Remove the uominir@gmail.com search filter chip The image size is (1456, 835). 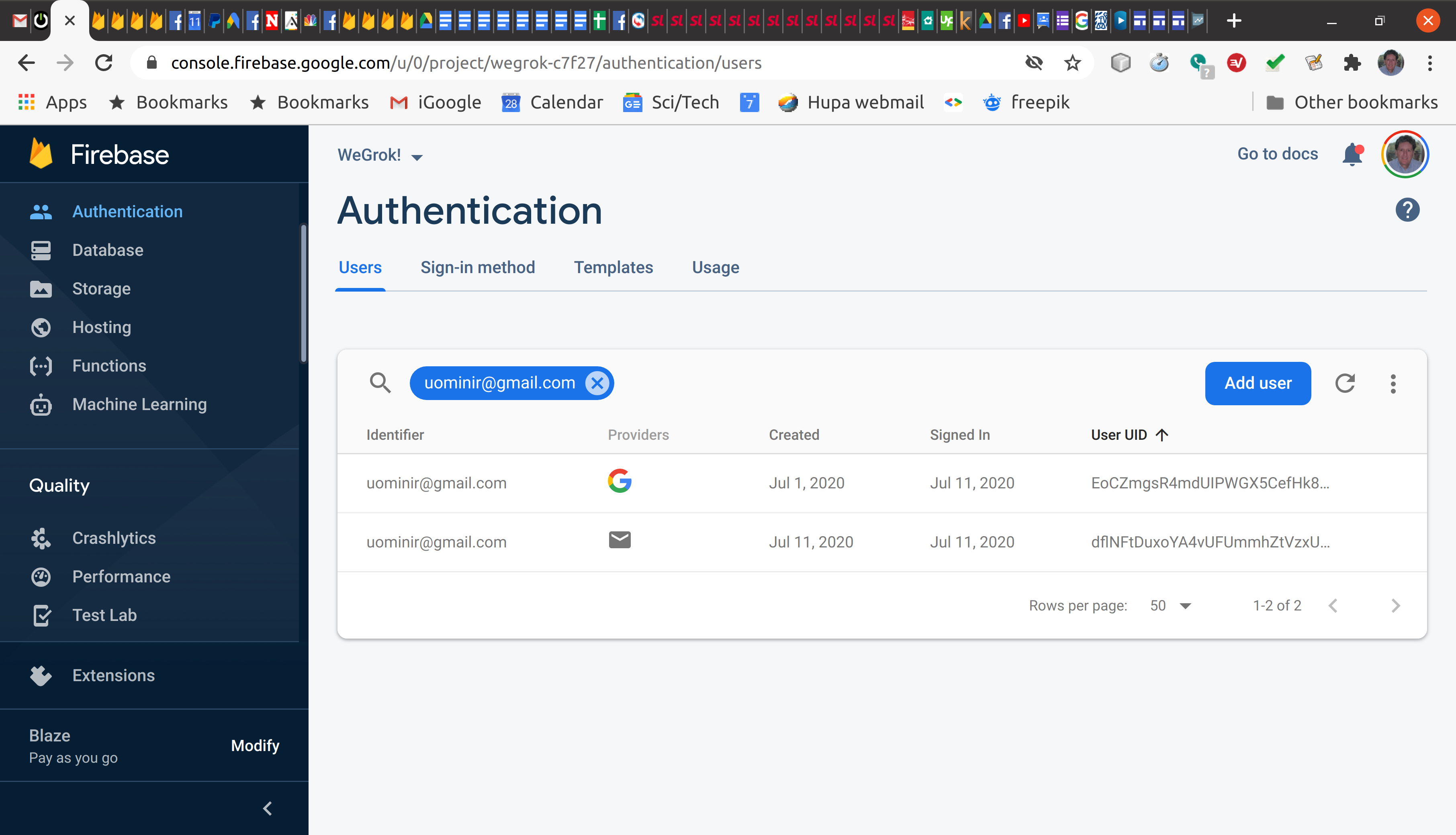(x=597, y=383)
